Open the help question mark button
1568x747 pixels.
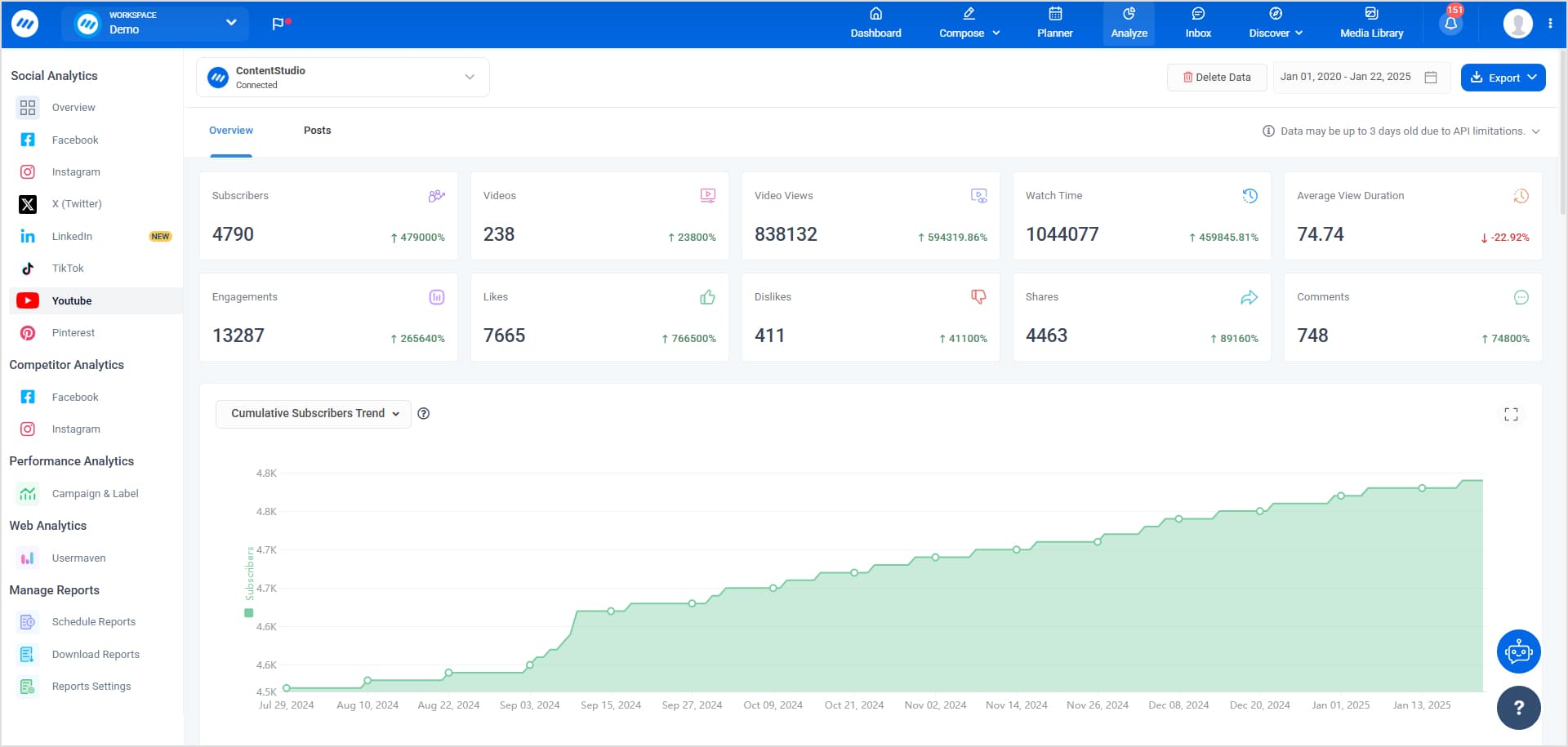[x=1519, y=708]
